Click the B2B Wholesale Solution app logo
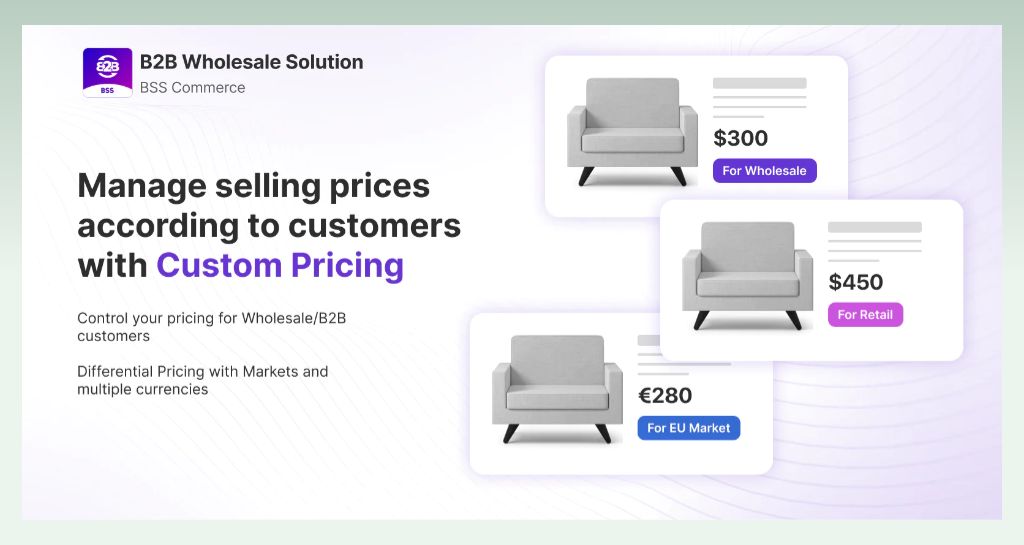 (x=108, y=72)
